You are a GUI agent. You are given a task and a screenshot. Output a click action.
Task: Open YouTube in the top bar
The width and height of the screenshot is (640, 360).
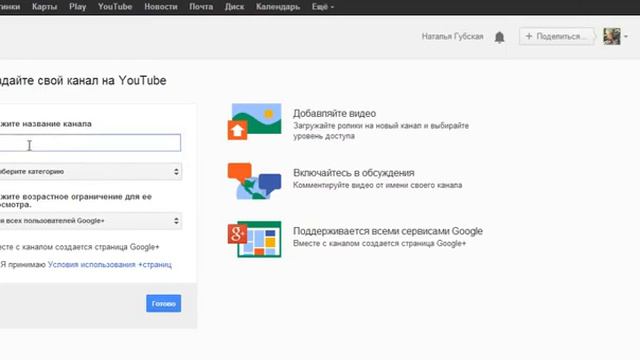pyautogui.click(x=115, y=7)
